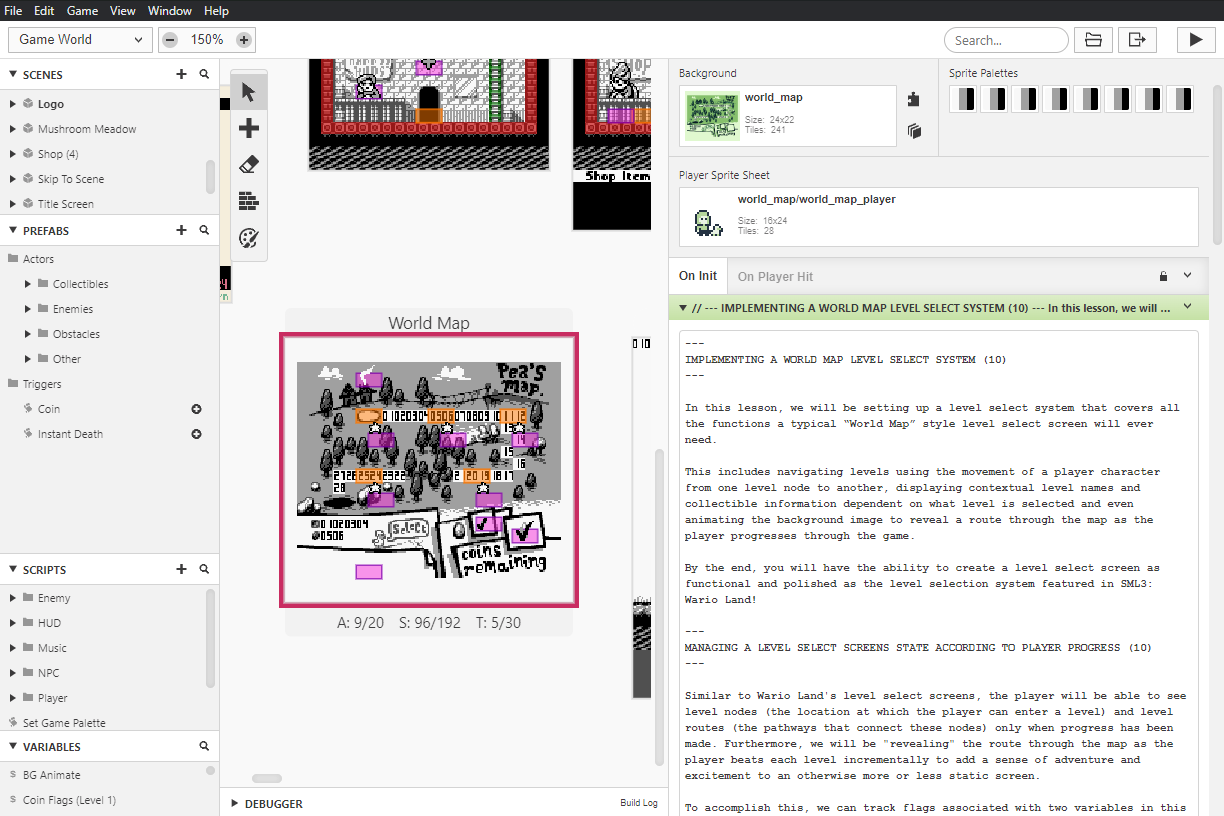The image size is (1224, 816).
Task: Add a new scene with plus
Action: click(x=181, y=74)
